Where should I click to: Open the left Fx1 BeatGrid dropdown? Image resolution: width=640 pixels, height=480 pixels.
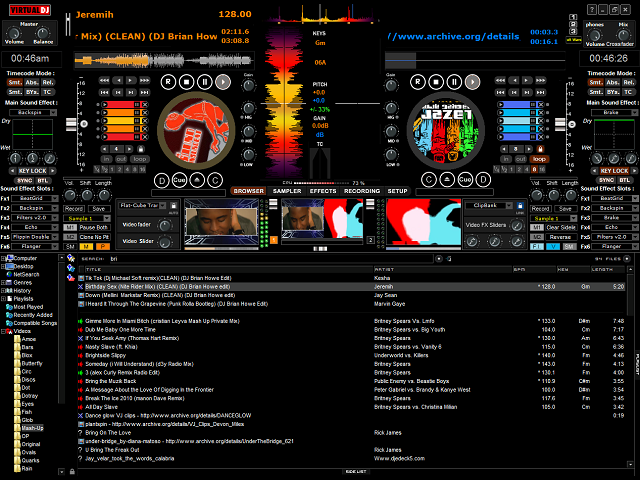pyautogui.click(x=34, y=198)
